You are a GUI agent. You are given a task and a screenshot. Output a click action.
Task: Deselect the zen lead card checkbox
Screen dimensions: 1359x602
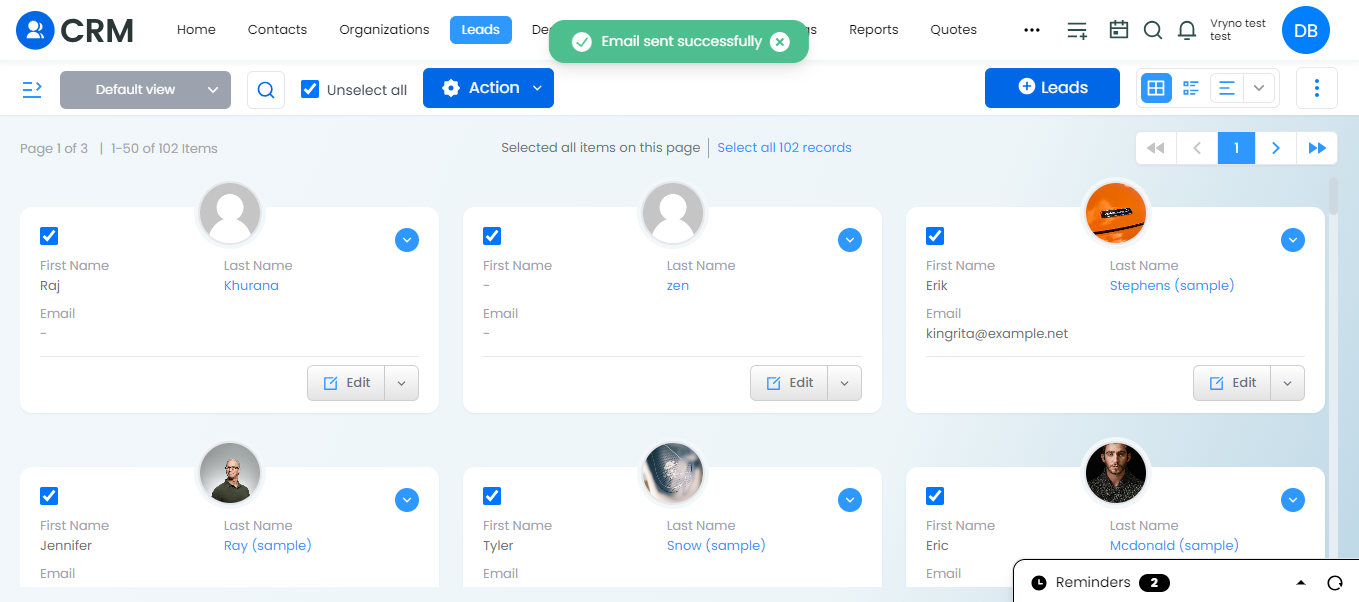(x=492, y=236)
